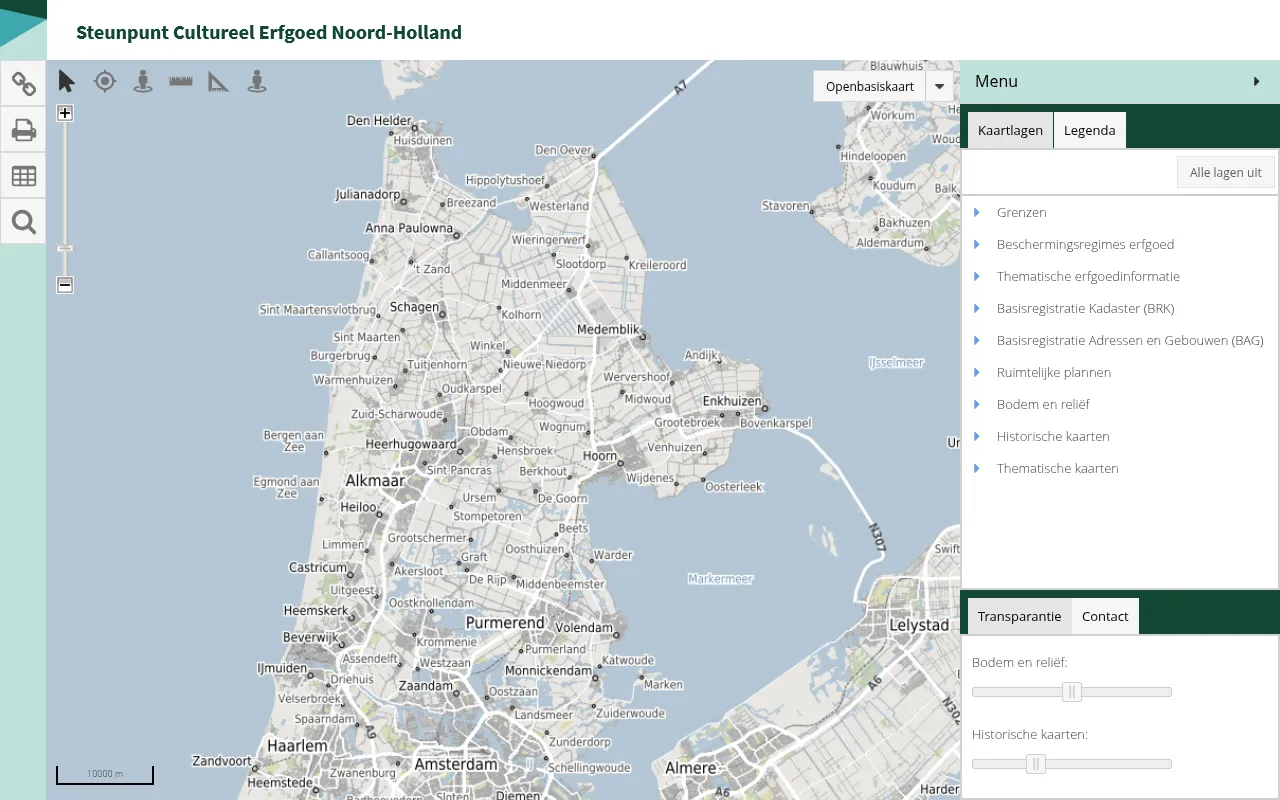Expand Basisregistratie Kadaster (BRK) group
1280x800 pixels.
[976, 308]
